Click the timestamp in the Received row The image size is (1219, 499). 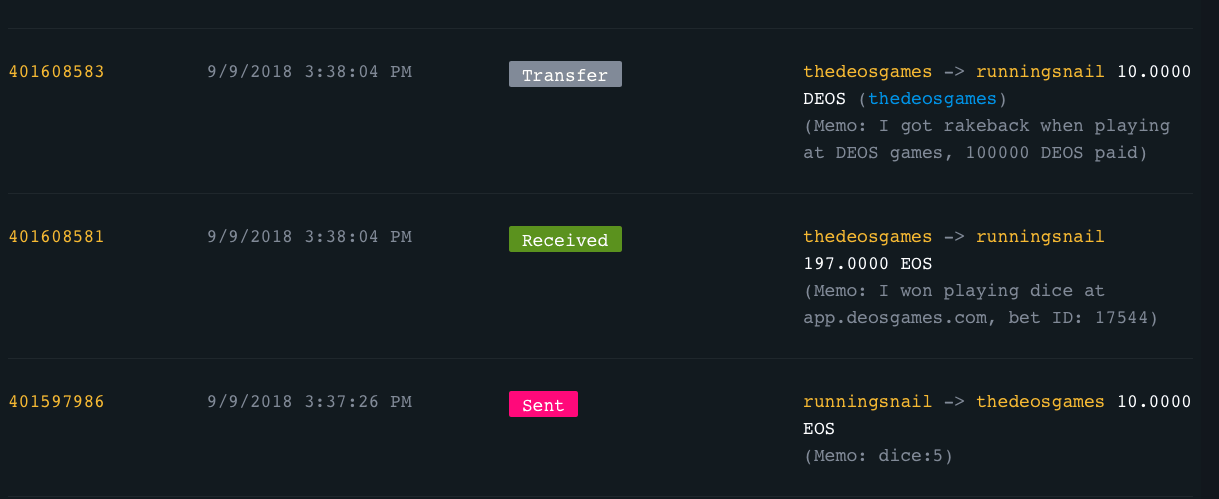(309, 237)
